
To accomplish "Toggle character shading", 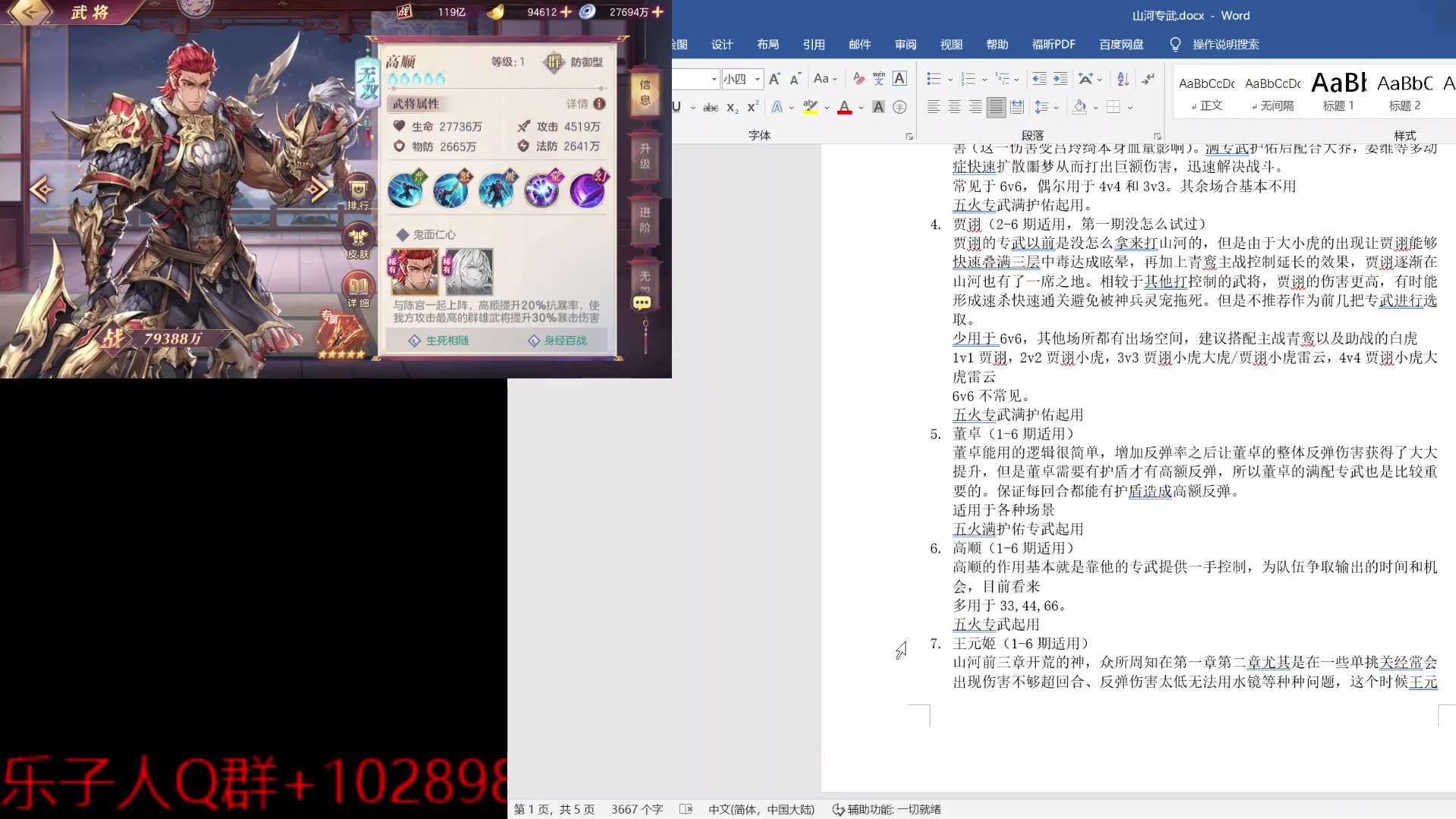I will pos(879,108).
